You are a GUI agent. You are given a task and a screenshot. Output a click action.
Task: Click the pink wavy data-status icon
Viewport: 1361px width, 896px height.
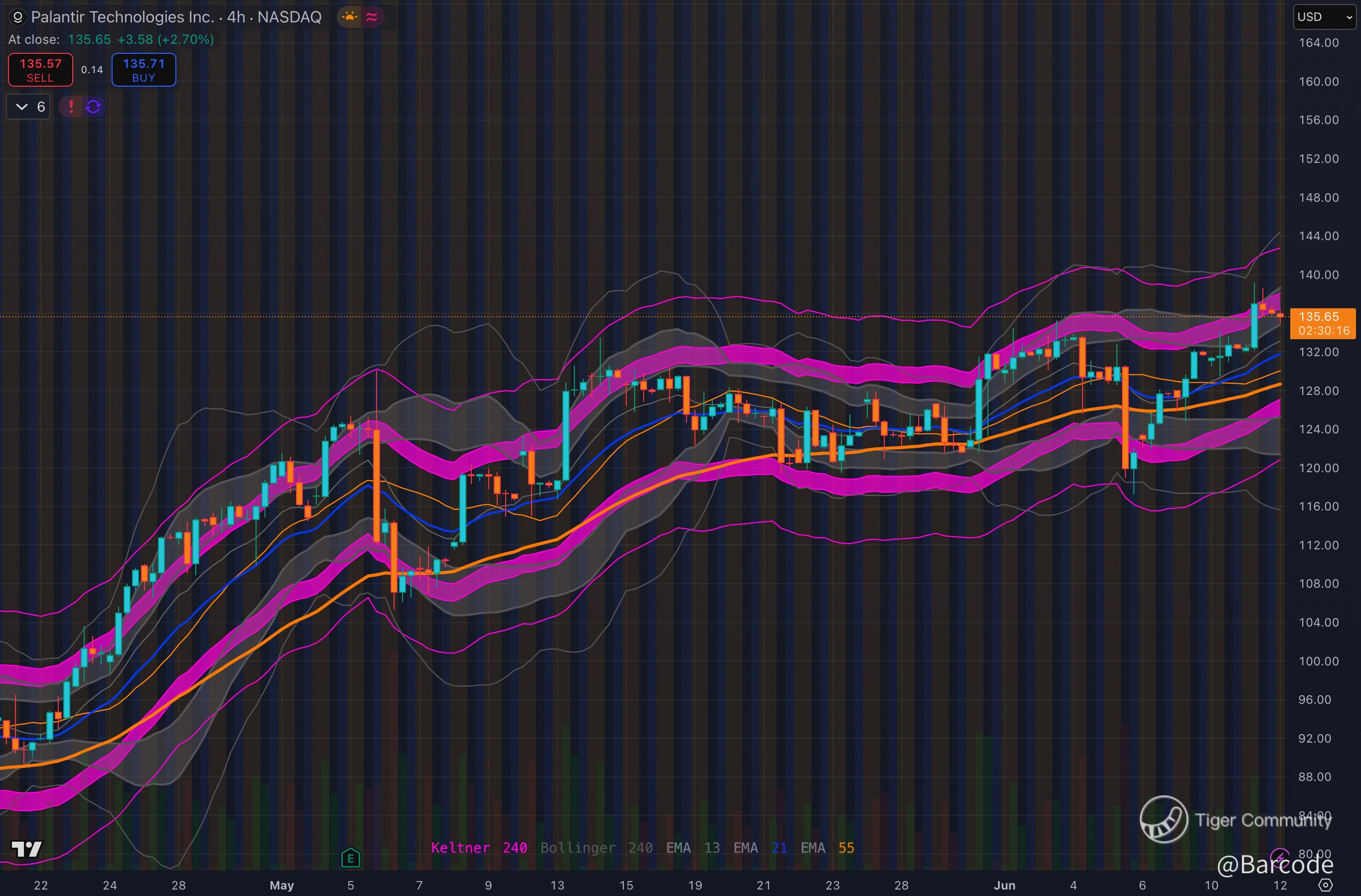[x=372, y=17]
